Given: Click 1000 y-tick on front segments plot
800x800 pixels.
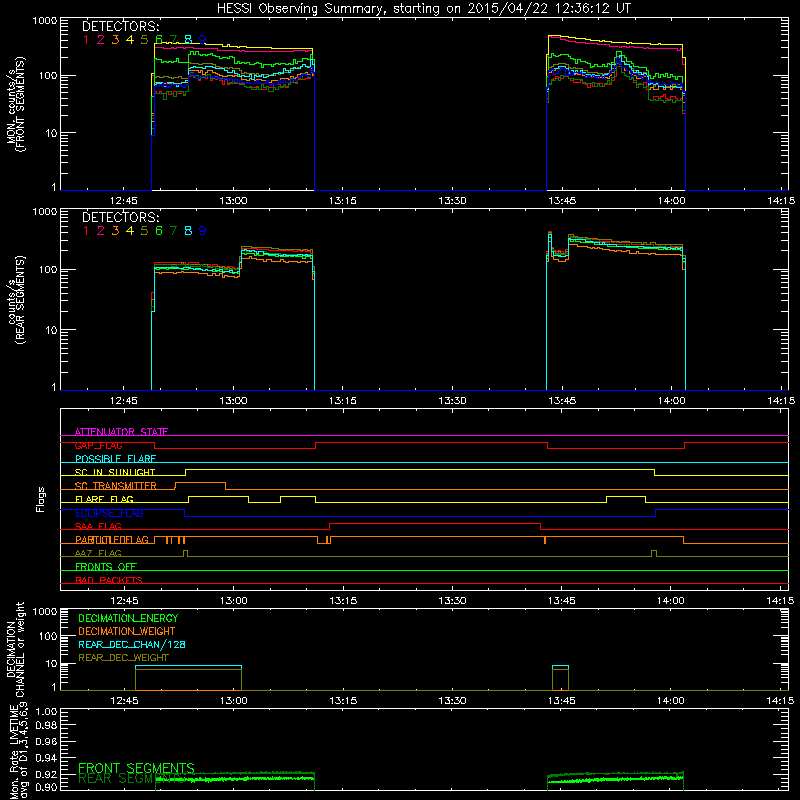Looking at the screenshot, I should coord(45,21).
